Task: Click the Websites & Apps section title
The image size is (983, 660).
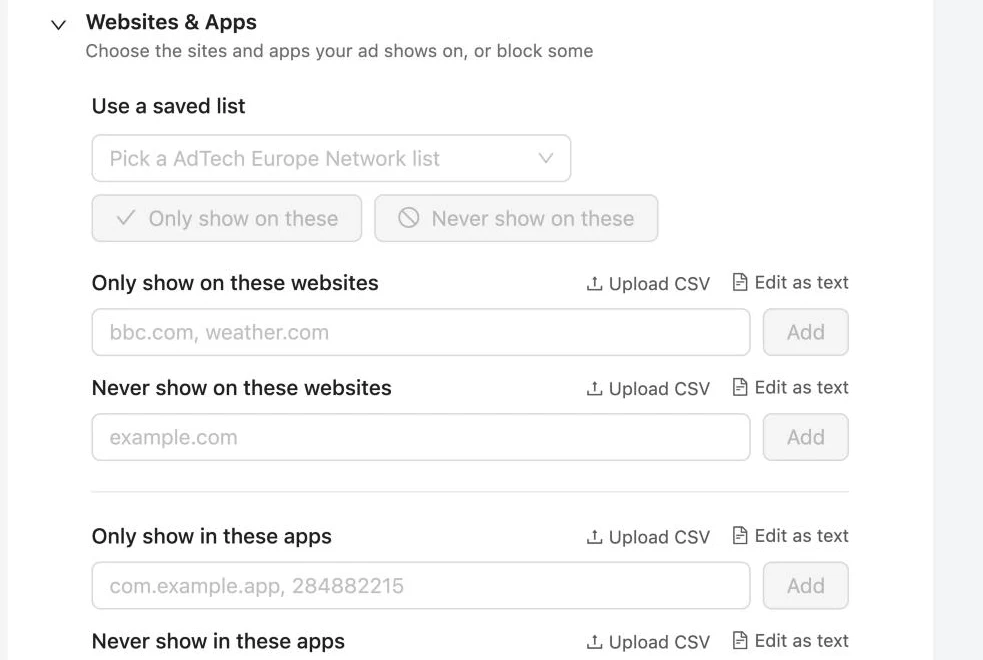Action: tap(171, 22)
